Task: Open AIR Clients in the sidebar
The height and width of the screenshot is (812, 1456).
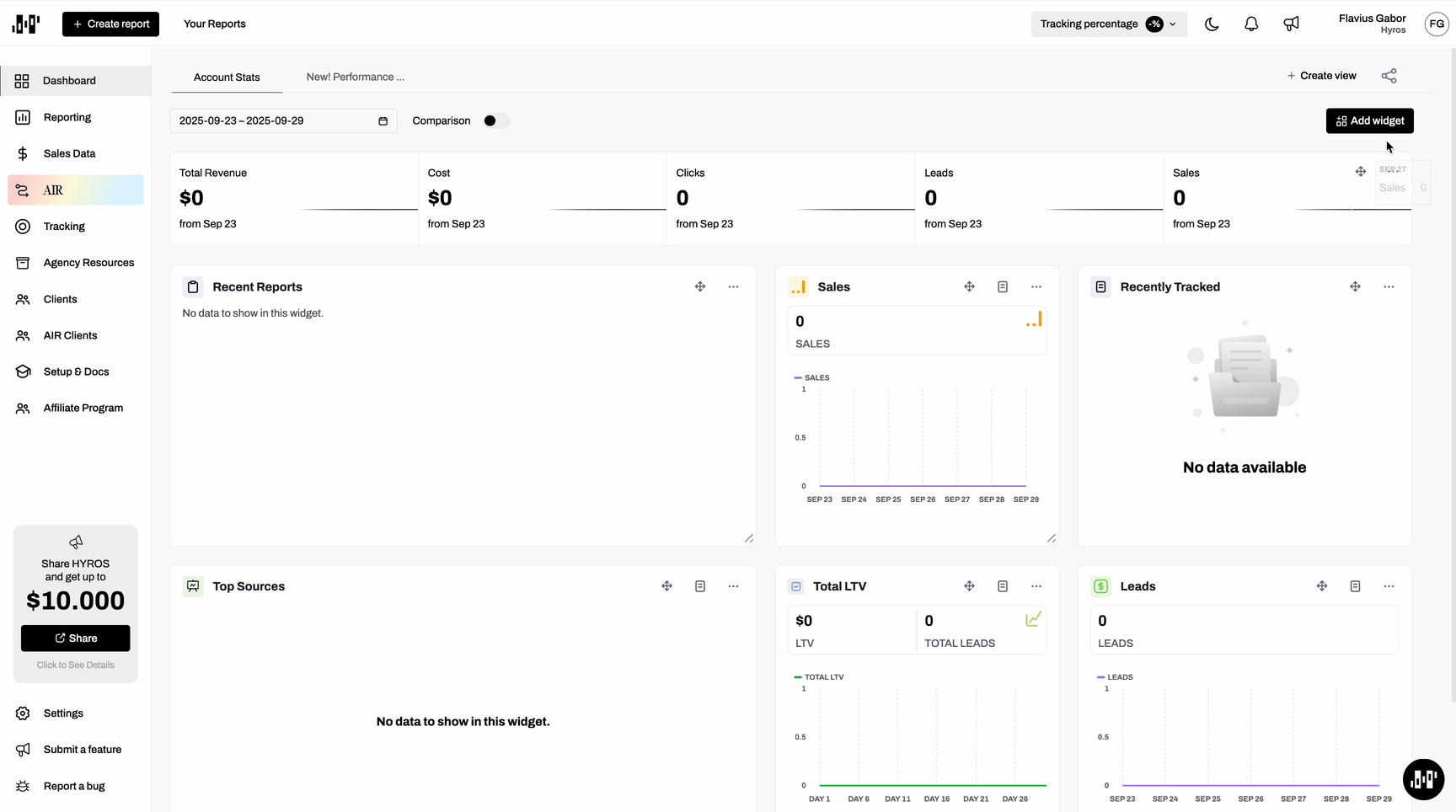Action: point(70,335)
